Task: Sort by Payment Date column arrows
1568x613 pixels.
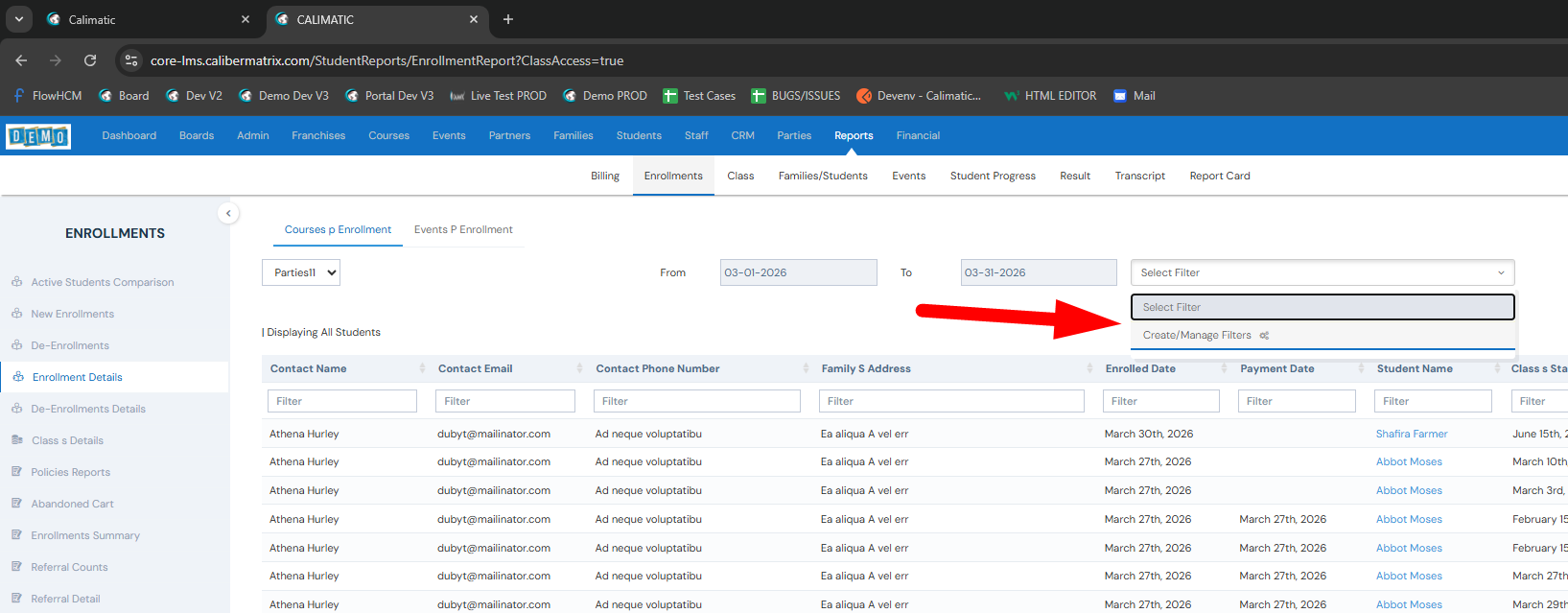Action: [1361, 368]
